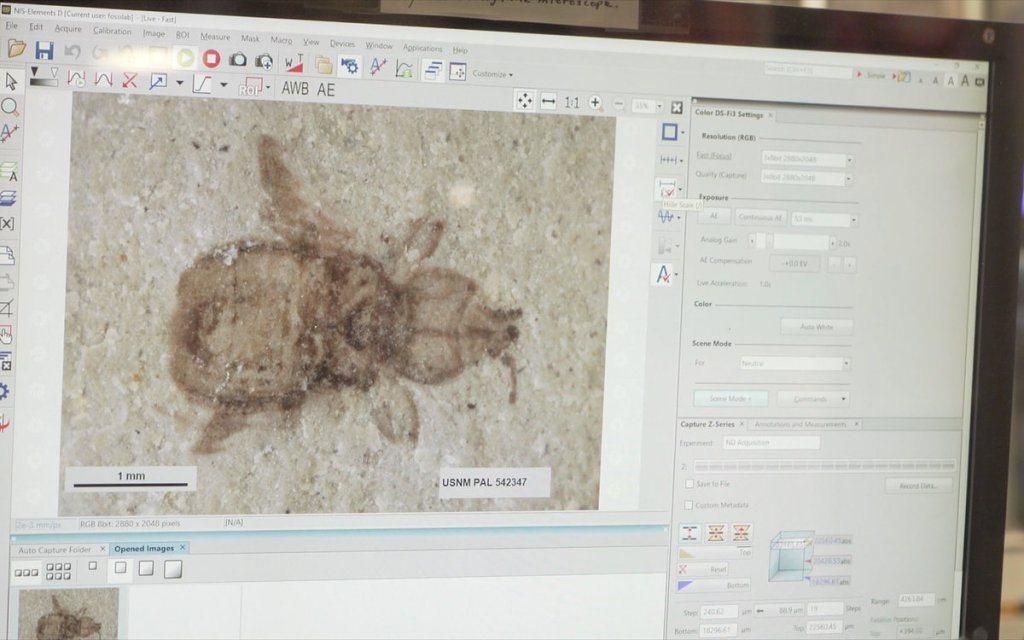The width and height of the screenshot is (1024, 640).
Task: Stop acquisition with the red Stop button
Action: pyautogui.click(x=211, y=58)
